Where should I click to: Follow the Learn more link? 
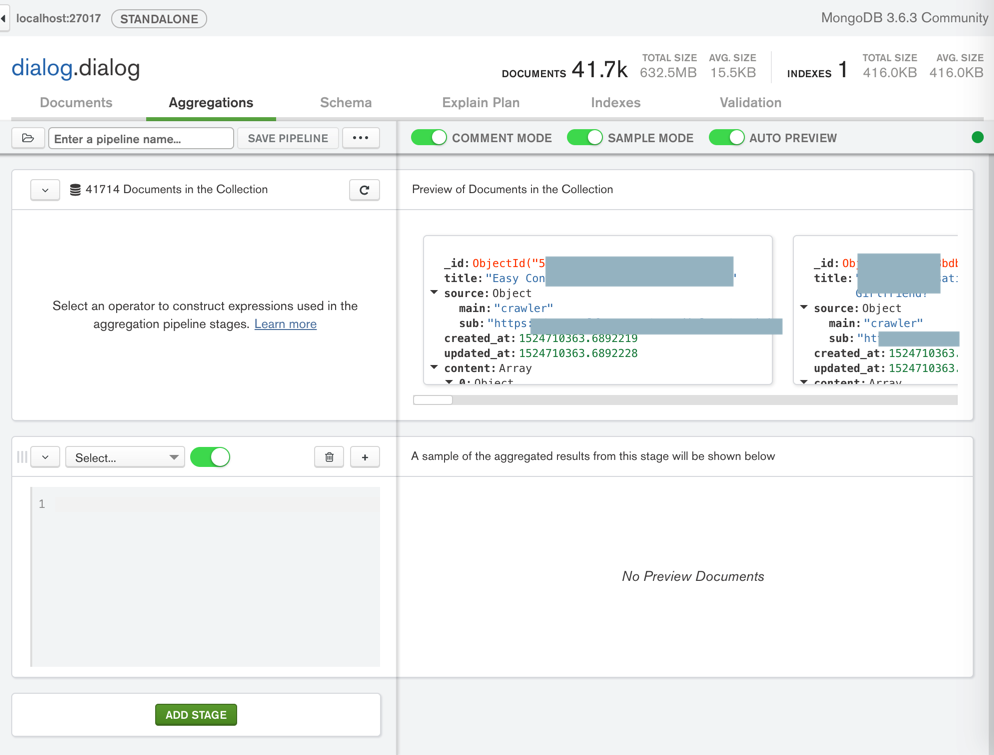[x=285, y=324]
